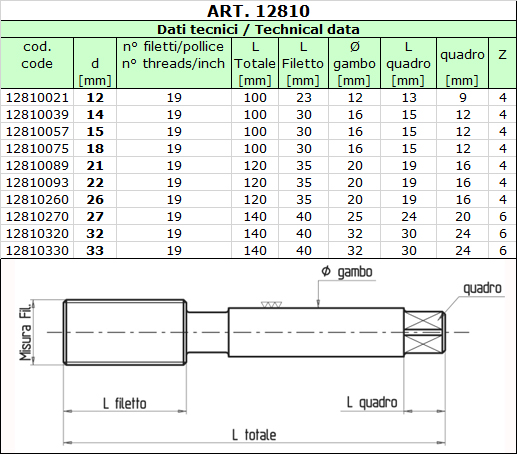
Task: Select code cell 12810320
Action: [37, 234]
